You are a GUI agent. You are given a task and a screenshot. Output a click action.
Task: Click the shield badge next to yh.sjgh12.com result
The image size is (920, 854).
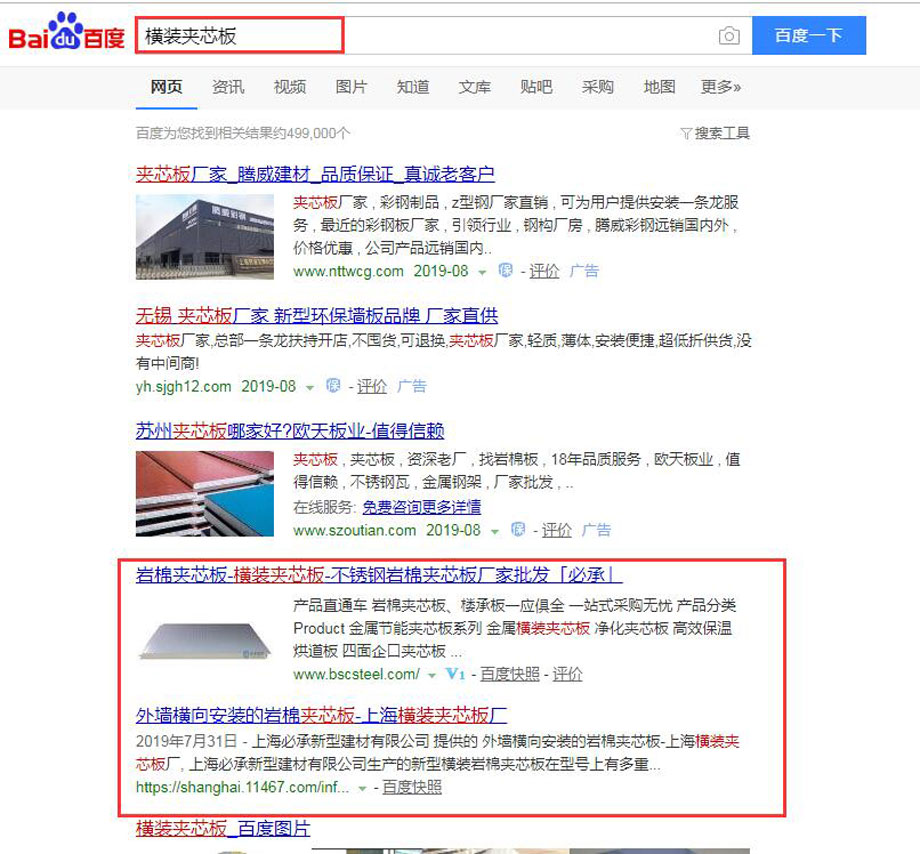pyautogui.click(x=333, y=385)
